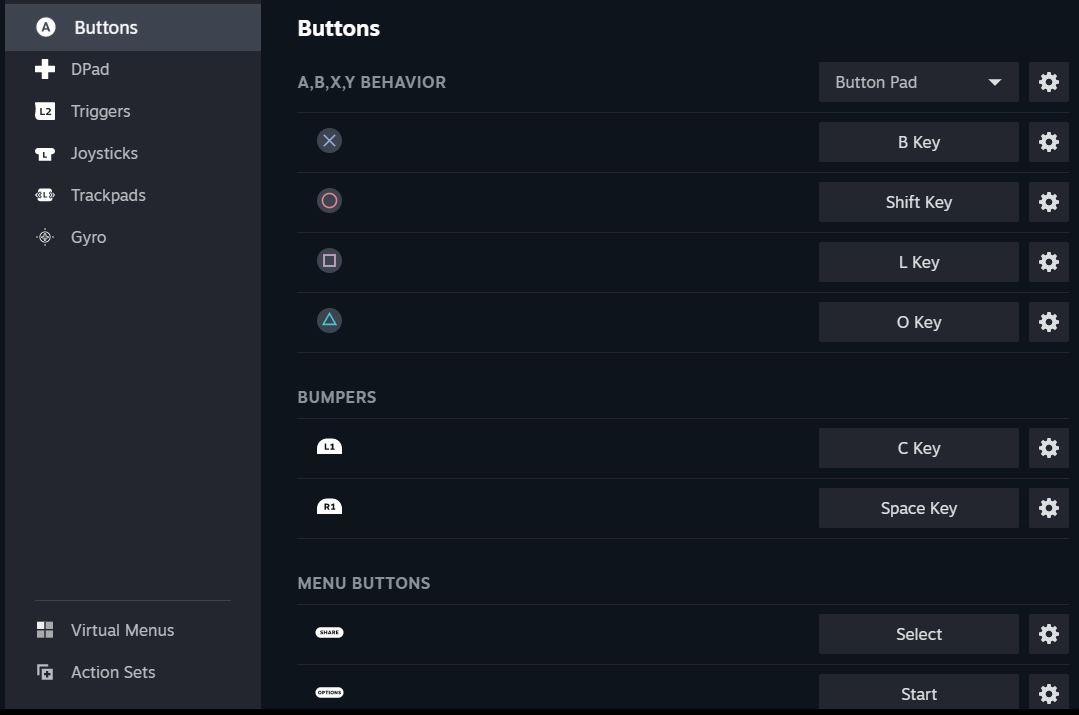This screenshot has height=715, width=1079.
Task: Click the Start binding for Options button
Action: tap(918, 693)
